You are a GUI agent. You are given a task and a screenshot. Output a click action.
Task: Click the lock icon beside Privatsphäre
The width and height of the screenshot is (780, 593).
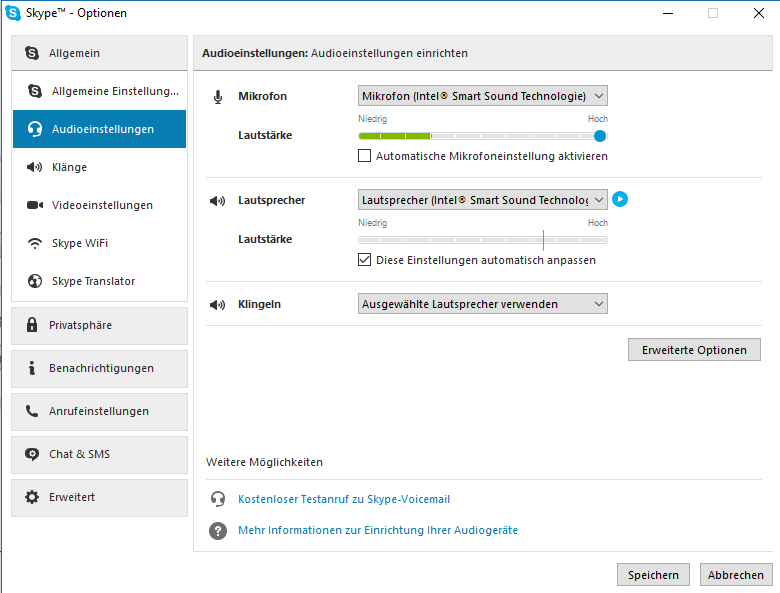click(32, 325)
